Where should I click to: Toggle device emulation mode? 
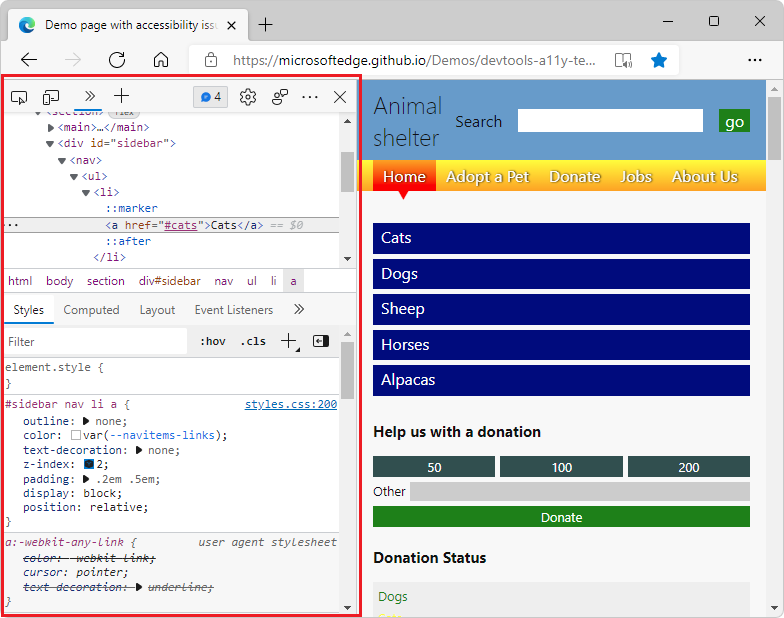[50, 97]
